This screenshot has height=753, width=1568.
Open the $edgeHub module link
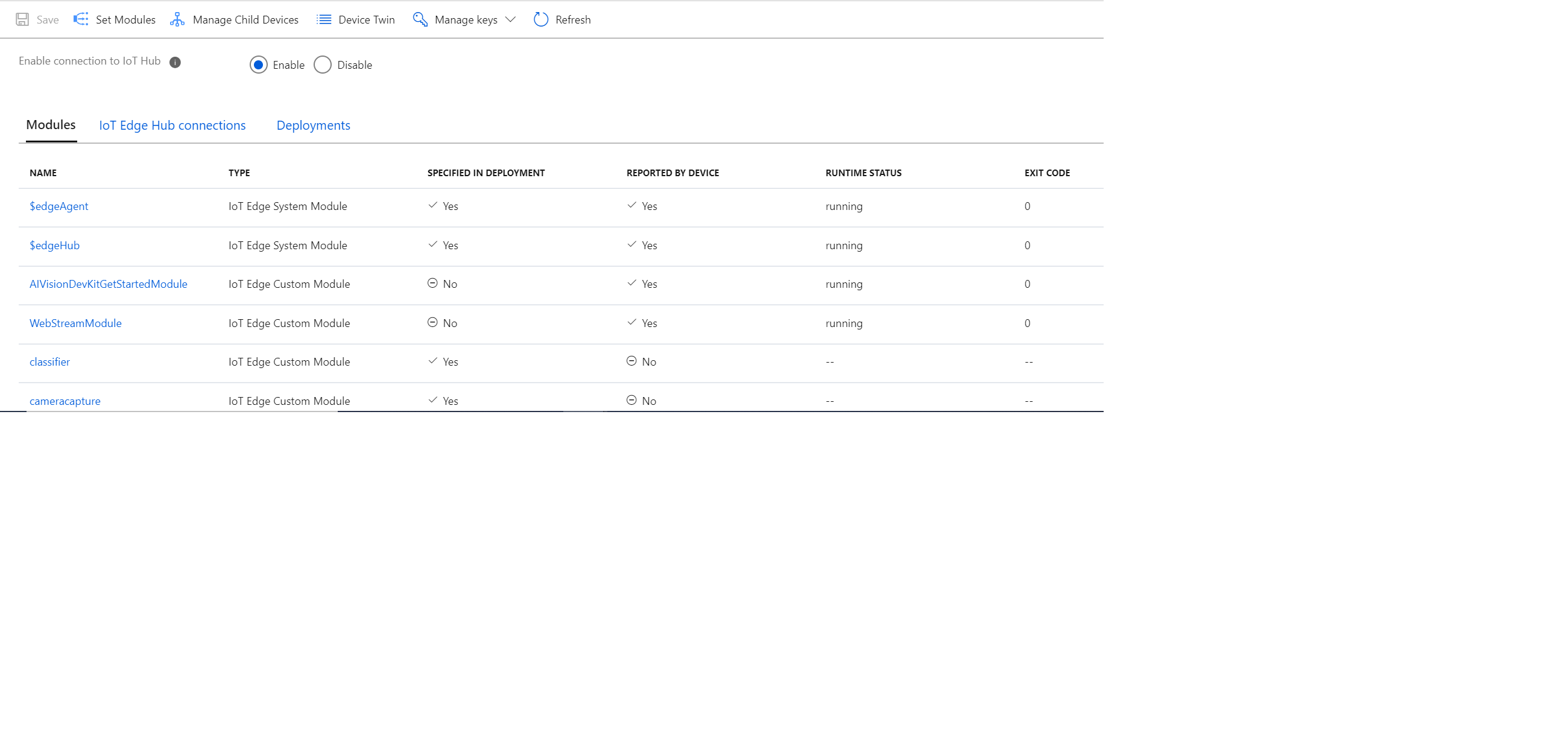pos(55,245)
